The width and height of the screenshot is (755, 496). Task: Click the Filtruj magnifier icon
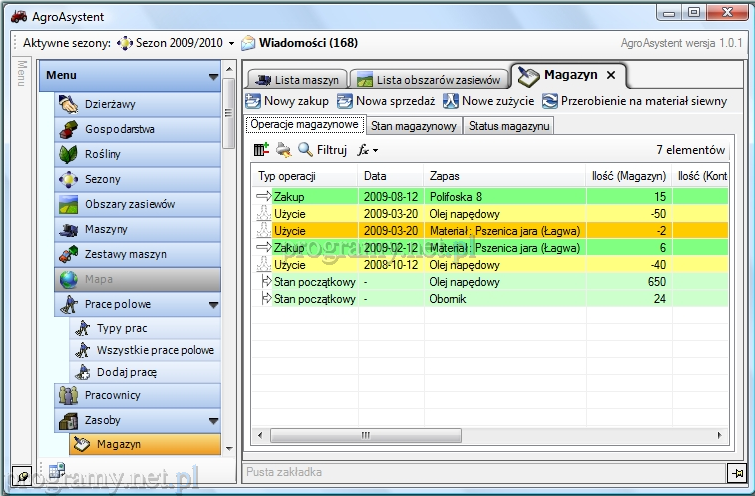click(305, 150)
